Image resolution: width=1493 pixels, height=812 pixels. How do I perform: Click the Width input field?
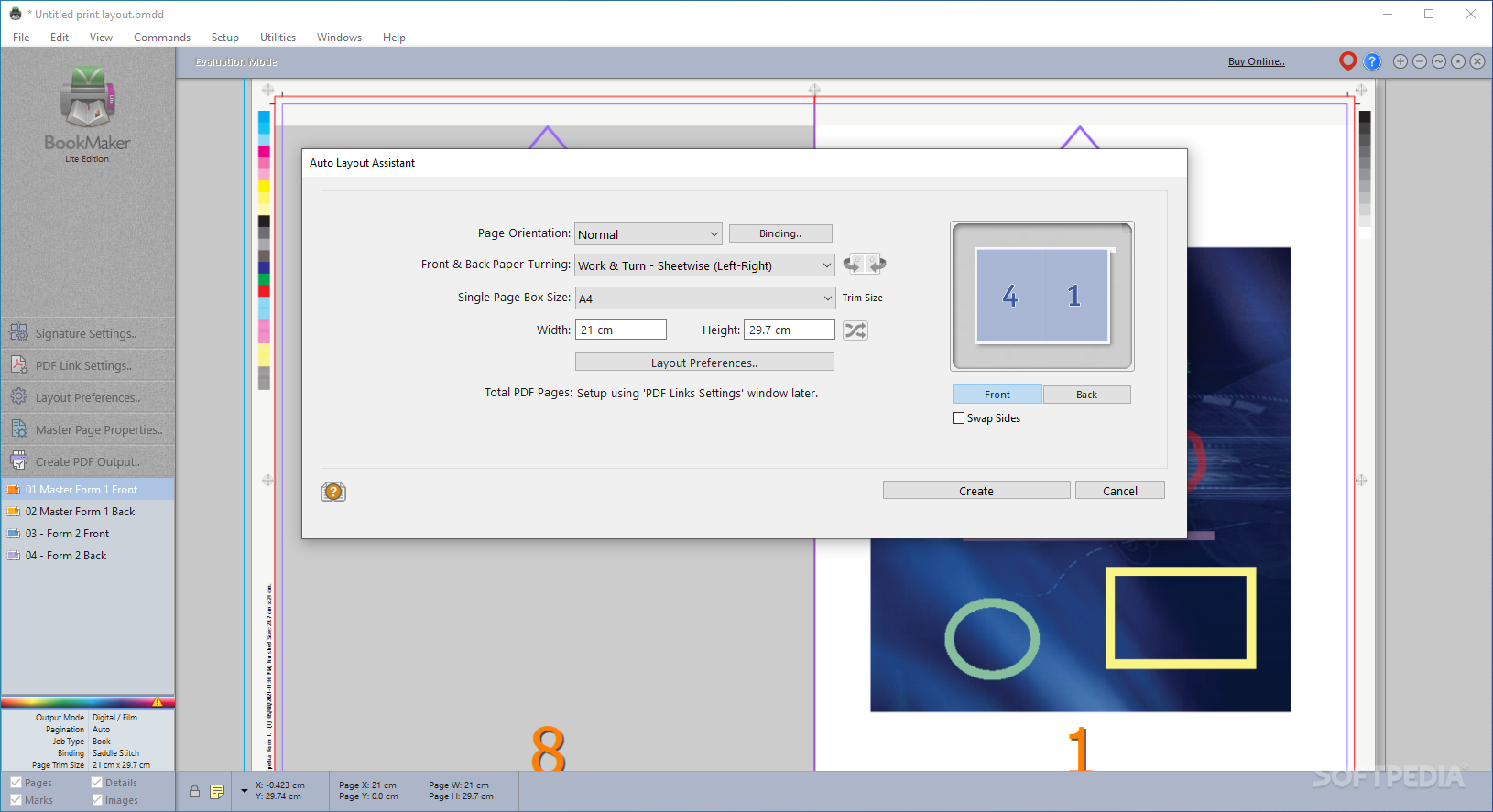pos(621,330)
